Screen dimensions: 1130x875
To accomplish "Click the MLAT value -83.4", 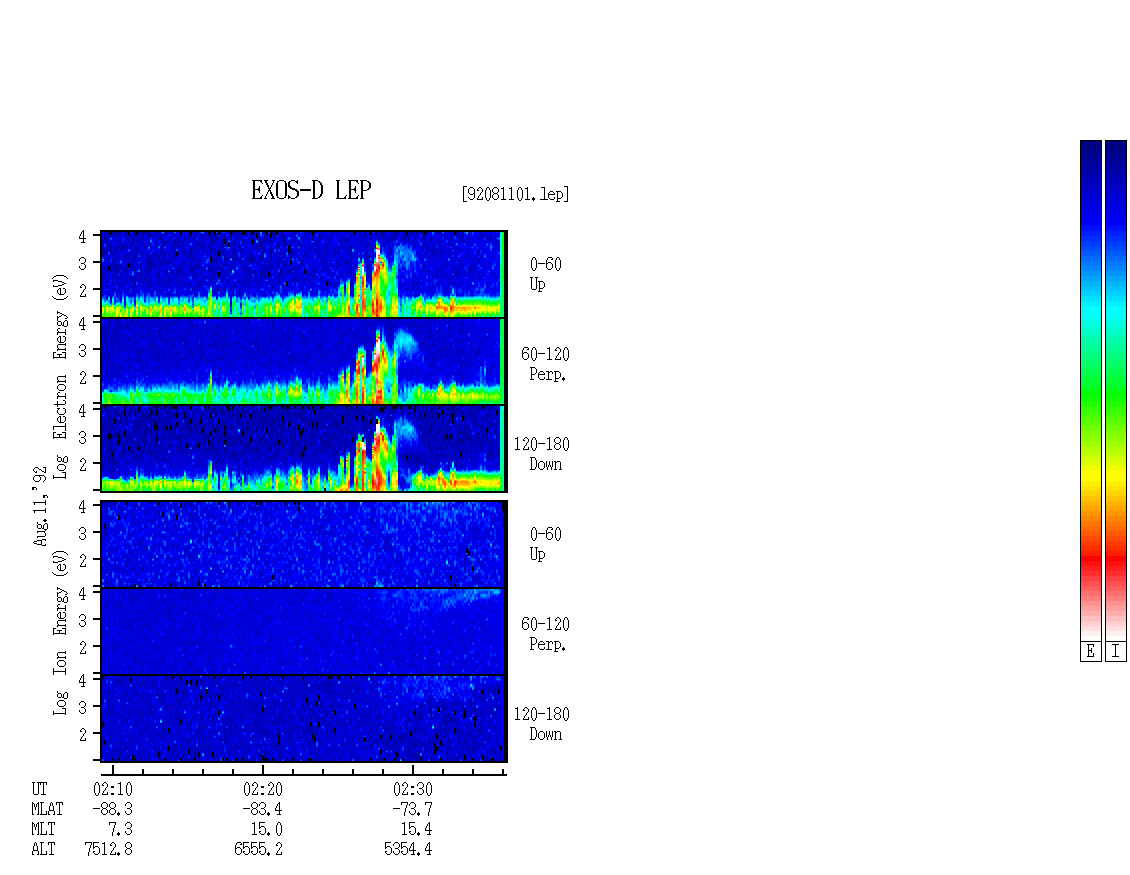I will [x=263, y=809].
